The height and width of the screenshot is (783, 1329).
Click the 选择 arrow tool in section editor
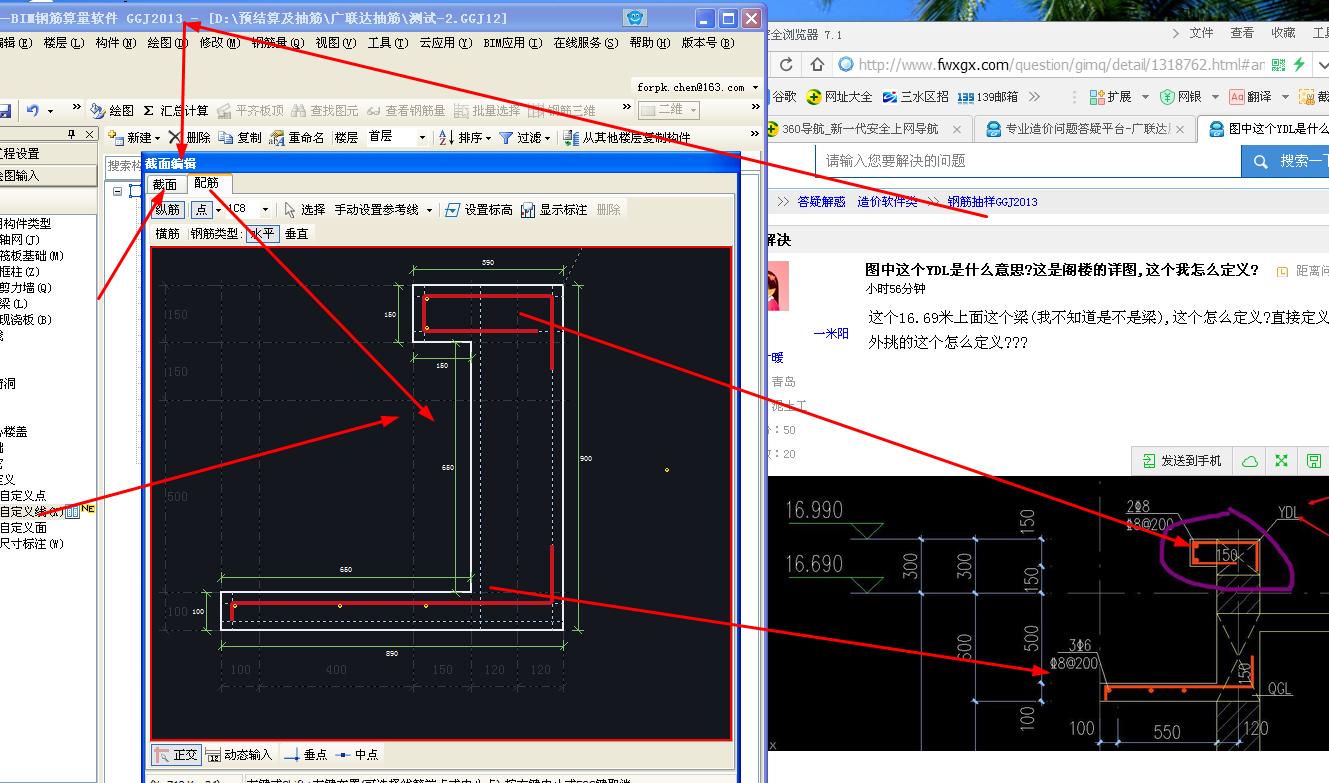tap(305, 210)
